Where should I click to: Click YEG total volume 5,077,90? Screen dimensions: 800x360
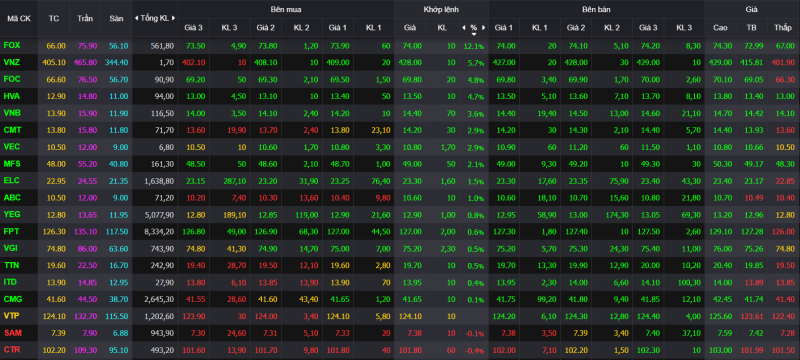(159, 215)
